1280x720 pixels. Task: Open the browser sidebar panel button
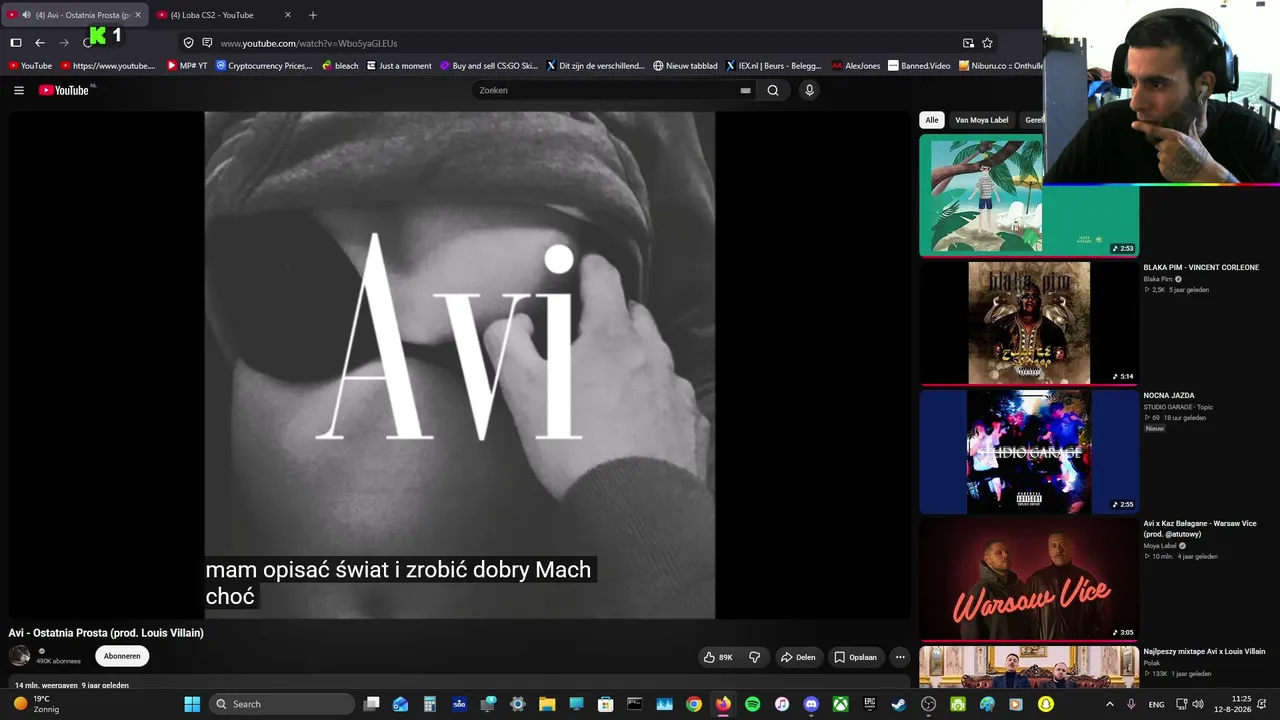[x=16, y=43]
